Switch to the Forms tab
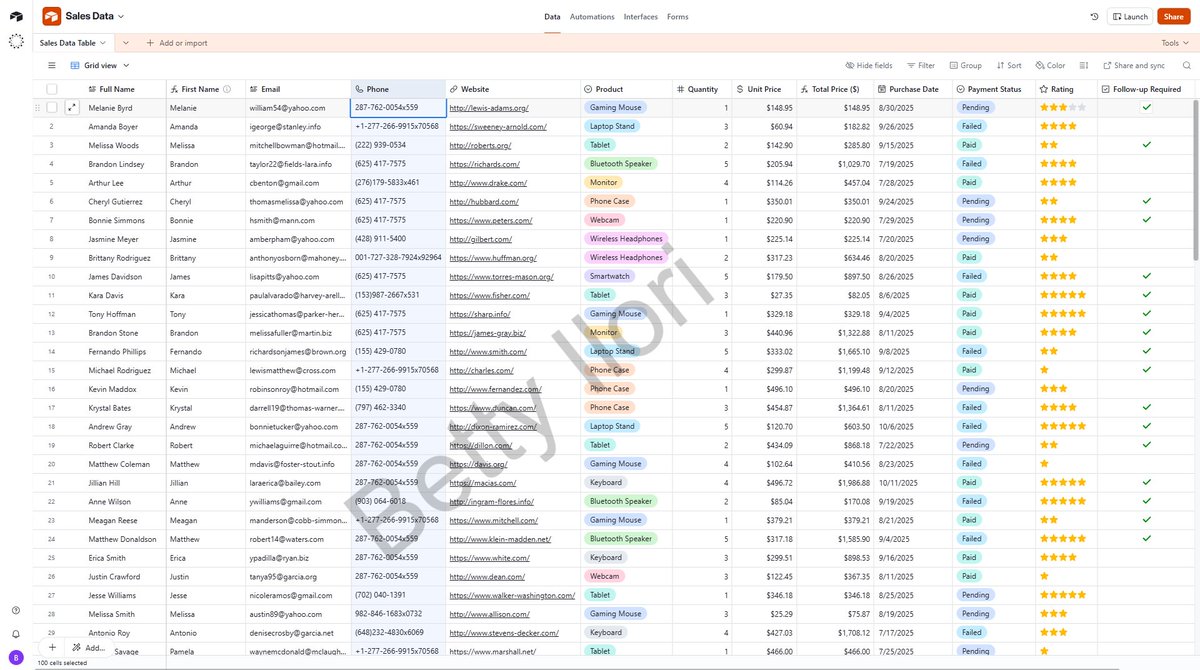Image resolution: width=1200 pixels, height=670 pixels. (678, 17)
